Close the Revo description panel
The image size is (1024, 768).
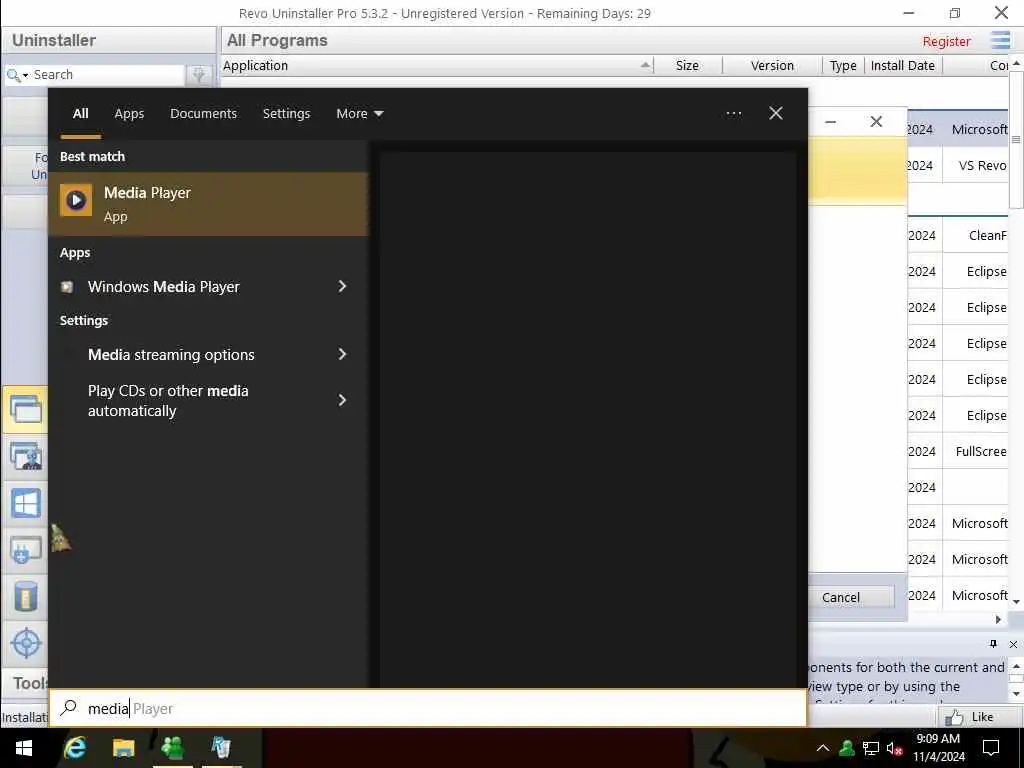click(x=1013, y=644)
